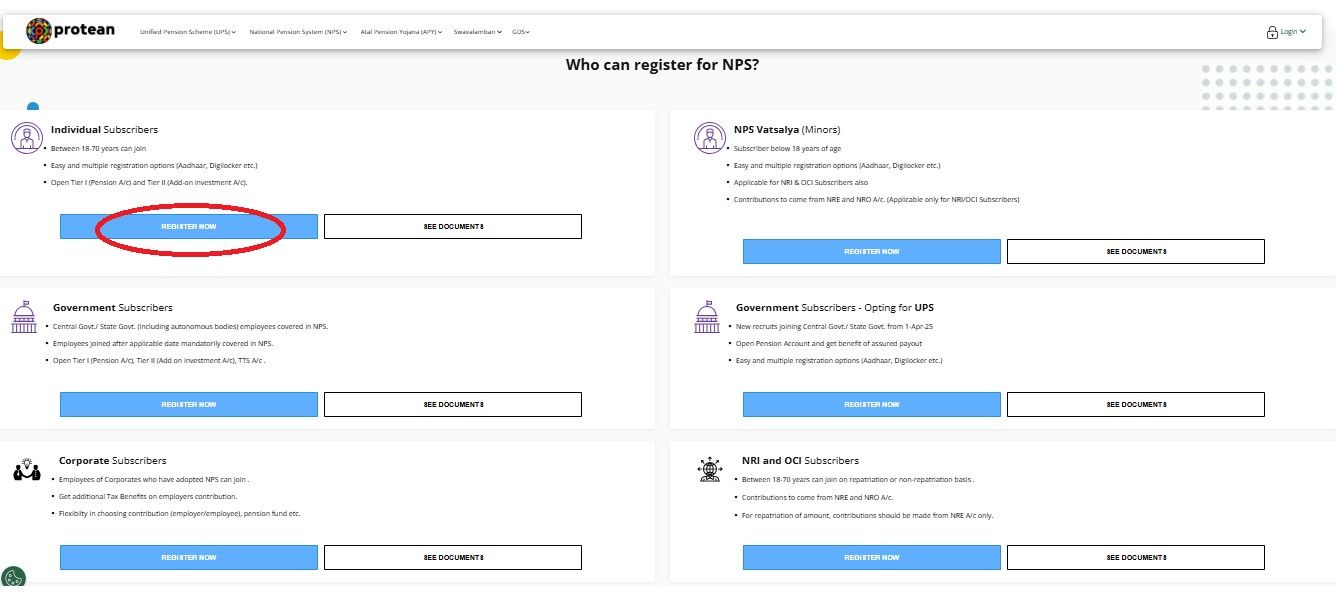Open the Swavalamban menu
The image size is (1336, 602).
(477, 32)
